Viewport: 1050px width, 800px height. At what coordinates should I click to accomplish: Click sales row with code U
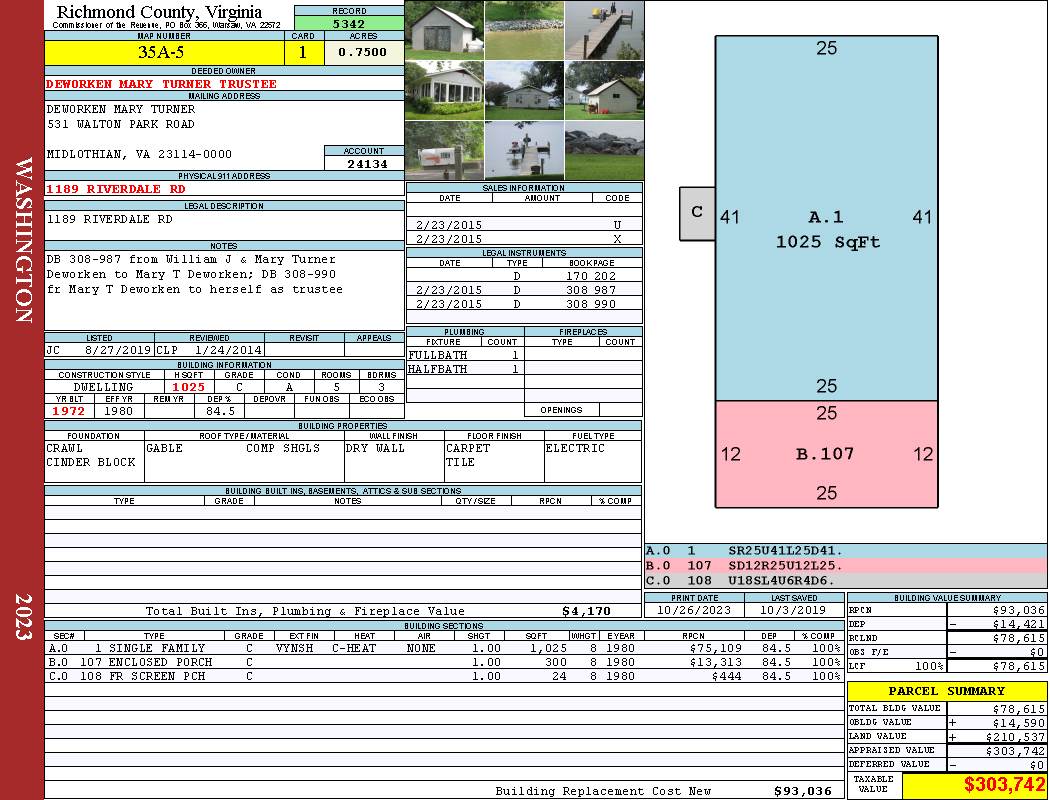point(524,225)
